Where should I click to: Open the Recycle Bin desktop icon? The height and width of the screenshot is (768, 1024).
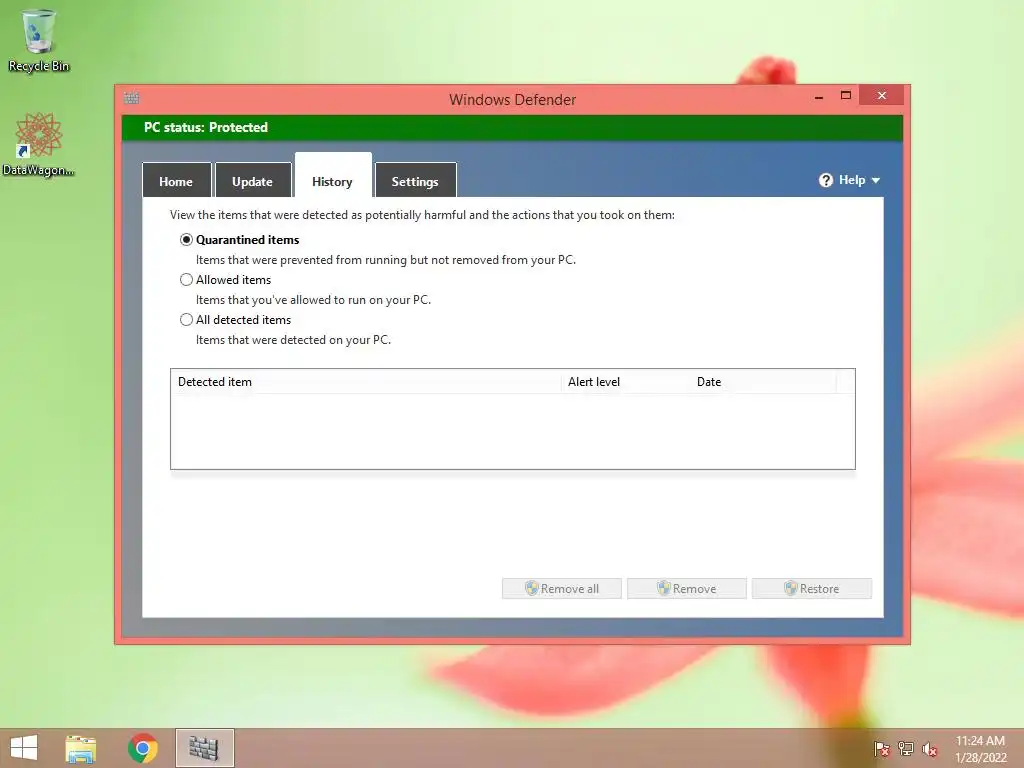click(39, 40)
